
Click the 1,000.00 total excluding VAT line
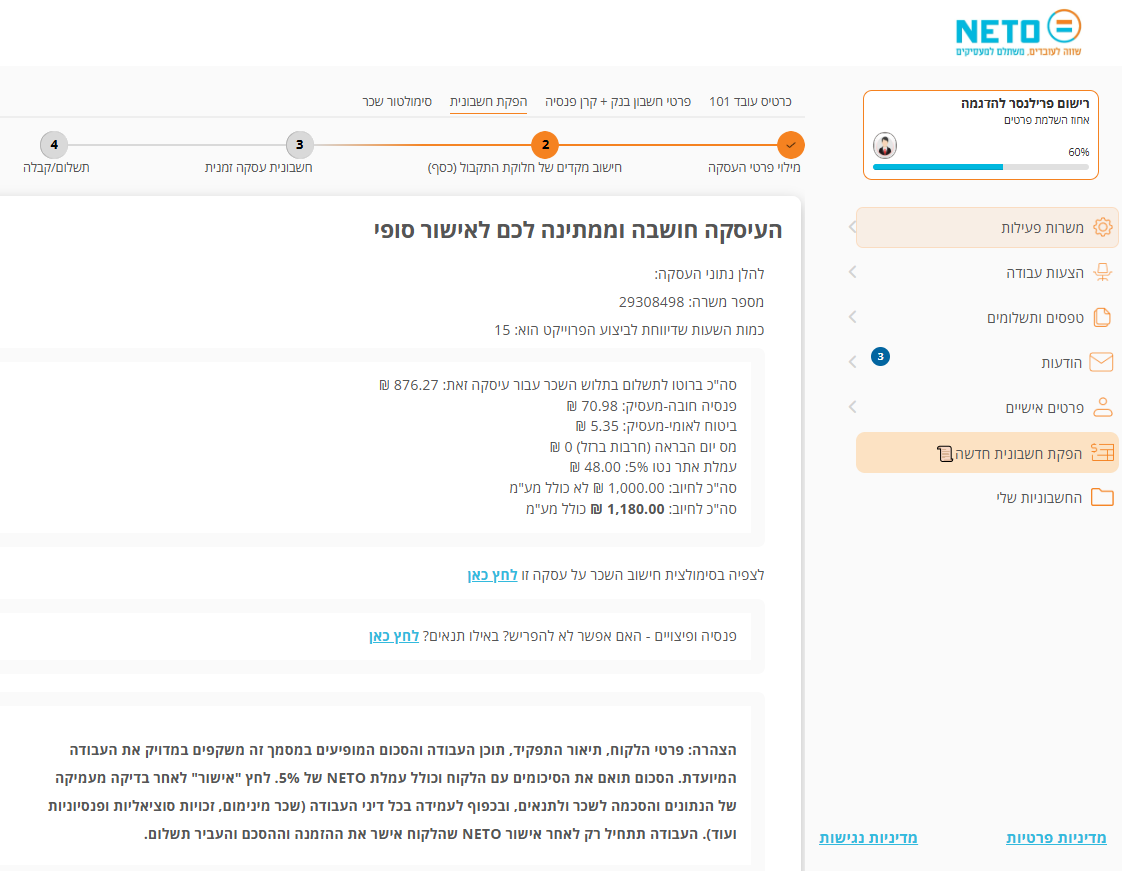[x=623, y=488]
